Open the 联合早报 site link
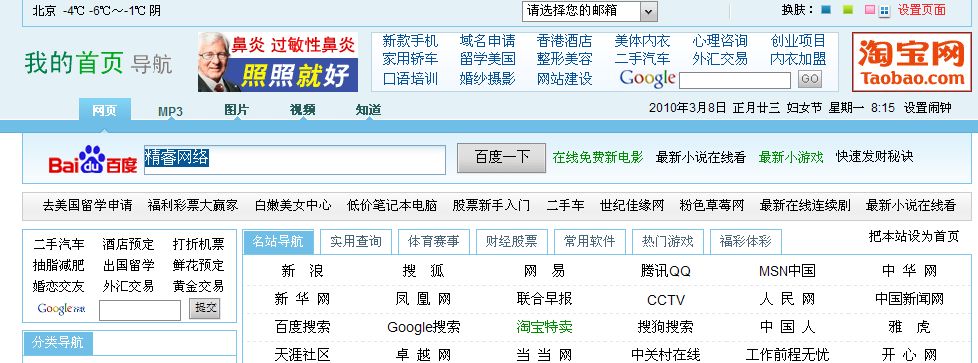The image size is (978, 363). click(545, 299)
